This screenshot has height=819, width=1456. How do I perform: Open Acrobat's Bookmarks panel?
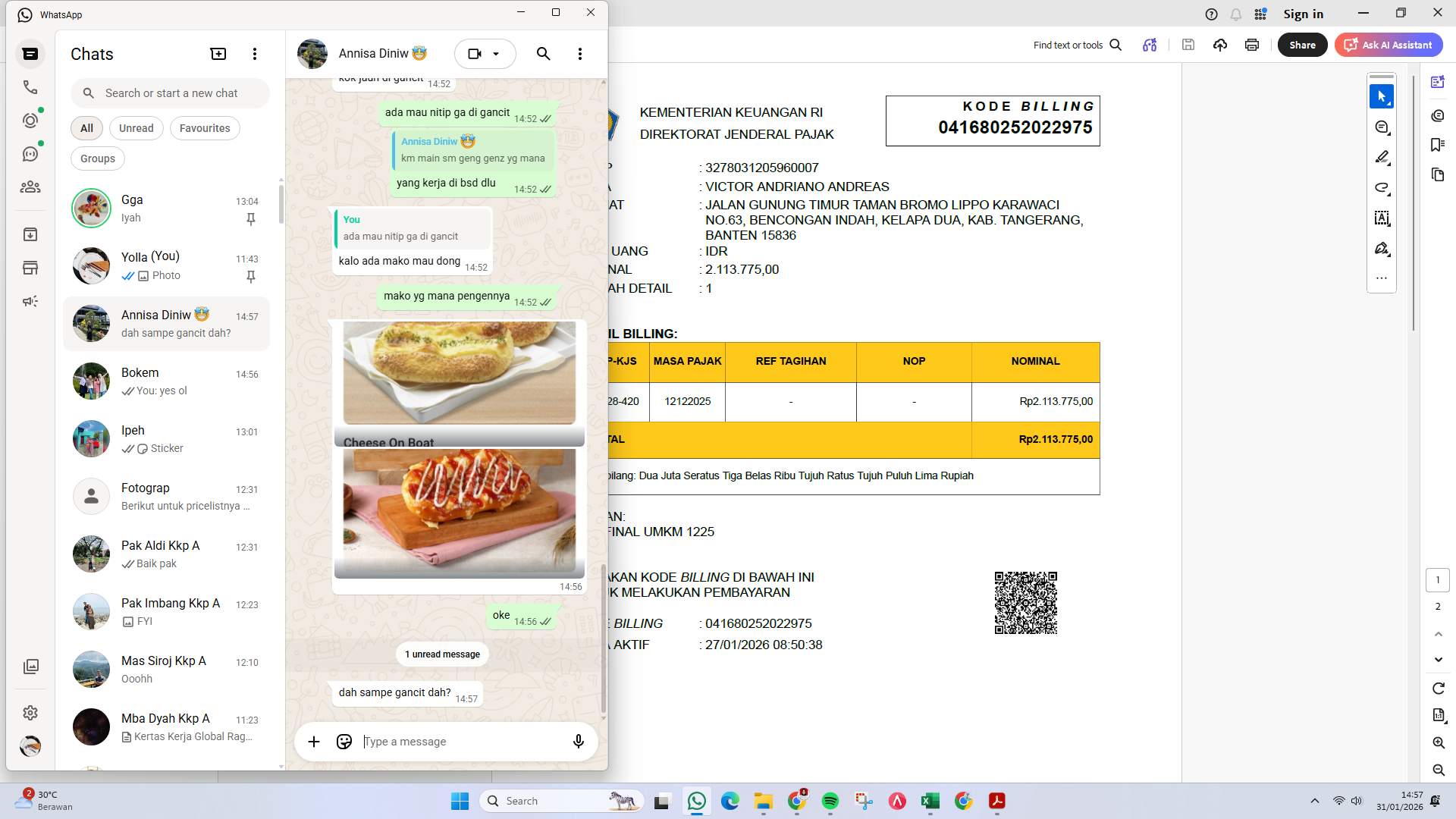click(1436, 144)
